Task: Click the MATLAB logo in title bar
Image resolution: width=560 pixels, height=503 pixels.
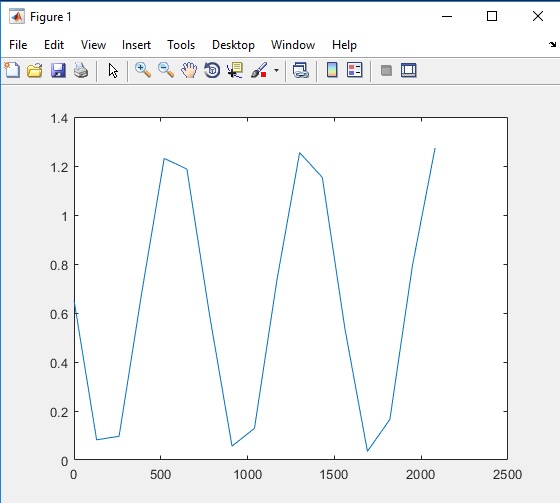Action: [17, 16]
